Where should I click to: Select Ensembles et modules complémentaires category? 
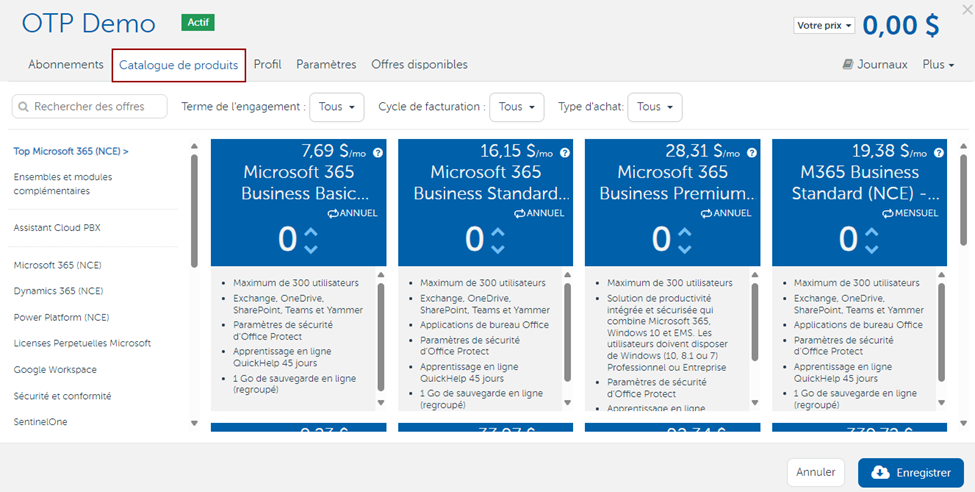click(63, 184)
